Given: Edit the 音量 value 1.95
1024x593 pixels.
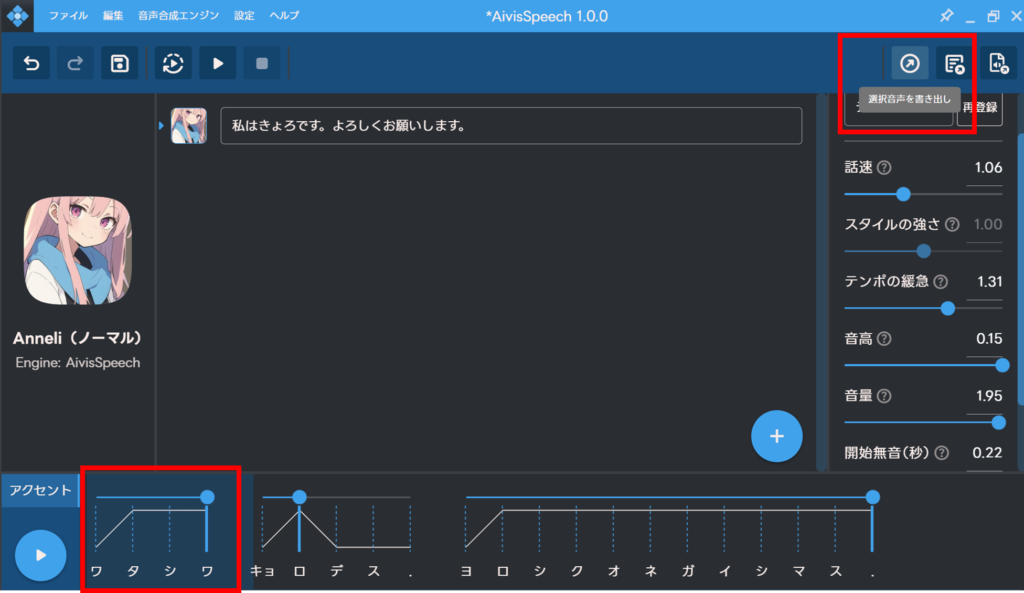Looking at the screenshot, I should (x=988, y=396).
